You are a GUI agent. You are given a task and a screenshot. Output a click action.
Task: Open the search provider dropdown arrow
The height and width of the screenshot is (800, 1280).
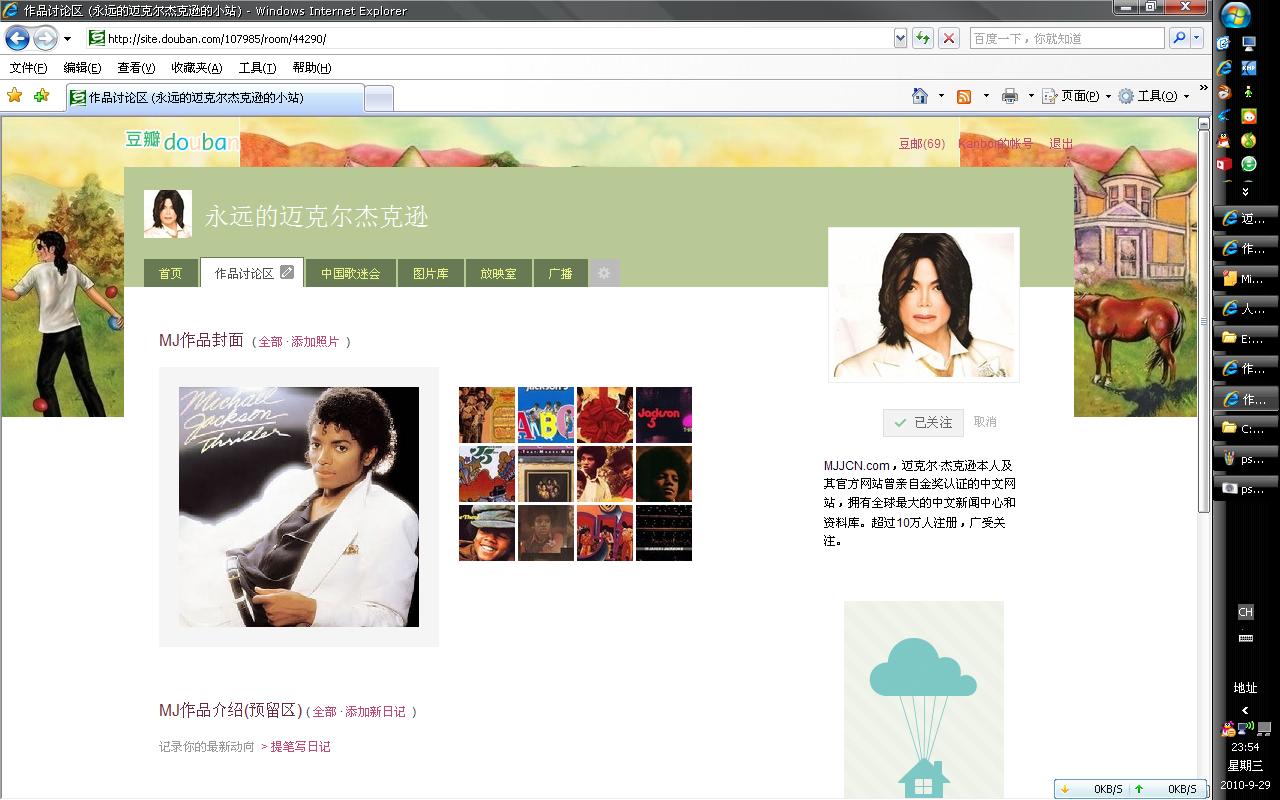coord(1197,38)
